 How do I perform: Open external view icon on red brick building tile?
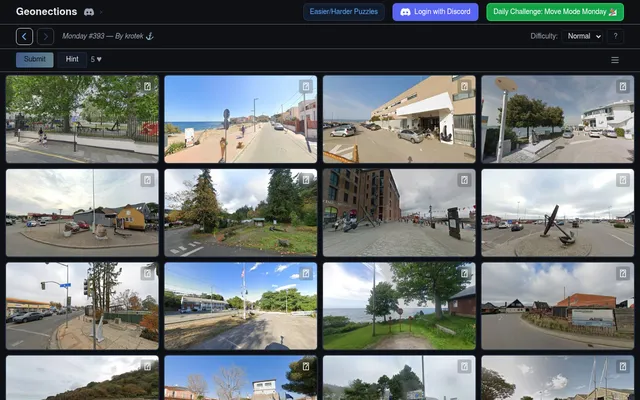click(464, 180)
